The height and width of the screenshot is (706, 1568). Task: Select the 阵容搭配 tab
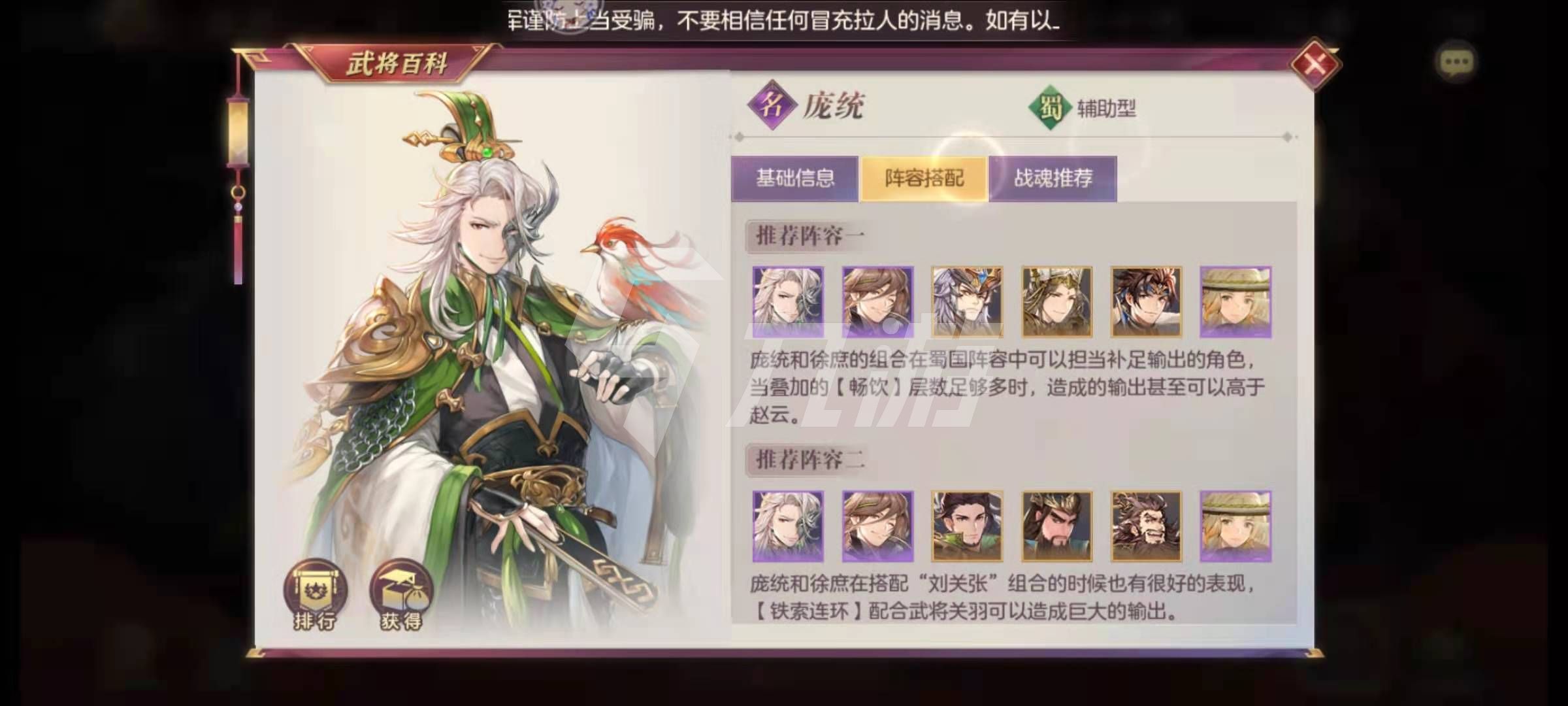924,178
